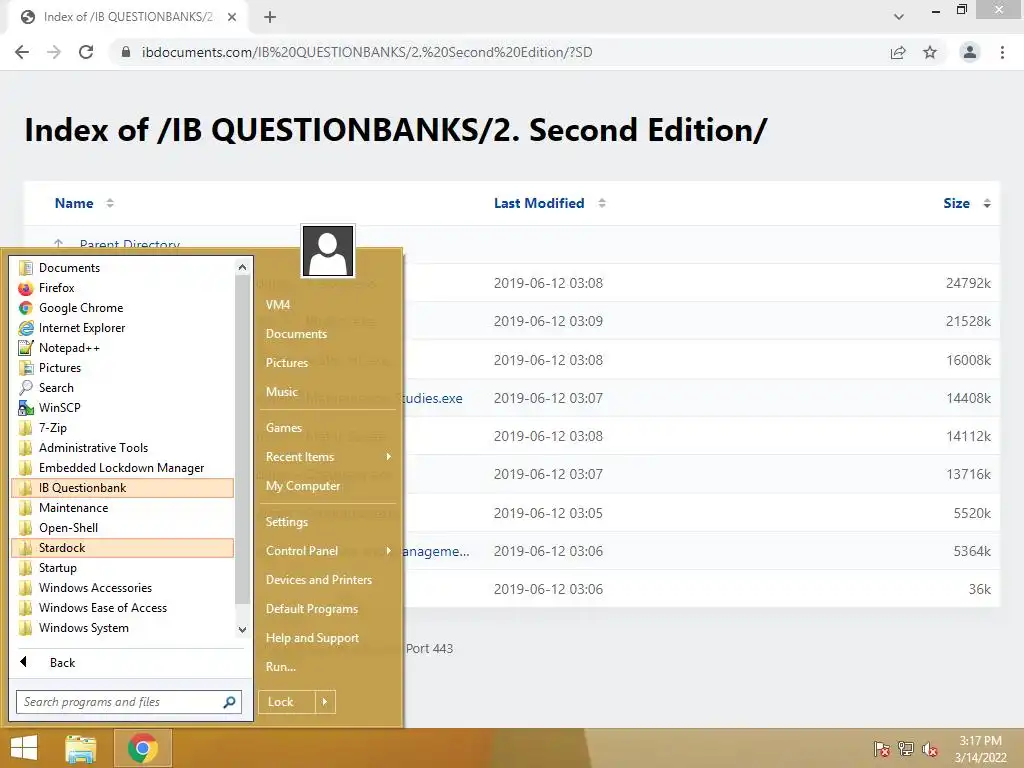Close the Index of IB QUESTIONBANKS tab
1024x768 pixels.
coord(232,17)
